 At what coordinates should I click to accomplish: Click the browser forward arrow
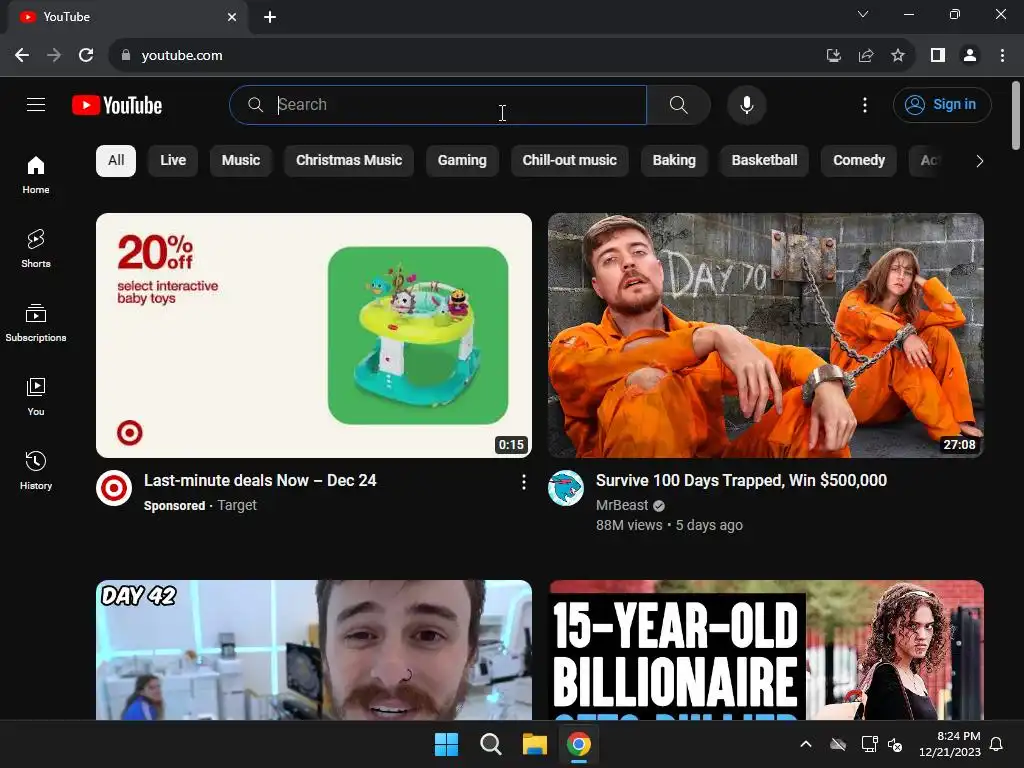click(54, 56)
